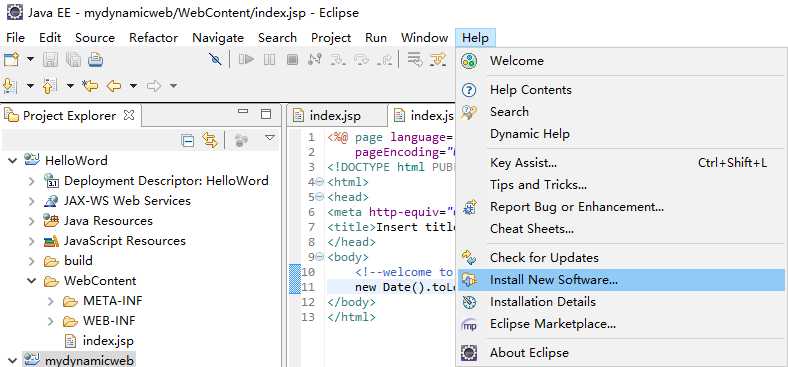The width and height of the screenshot is (788, 367).
Task: Click the Terminate debug icon
Action: (x=292, y=60)
